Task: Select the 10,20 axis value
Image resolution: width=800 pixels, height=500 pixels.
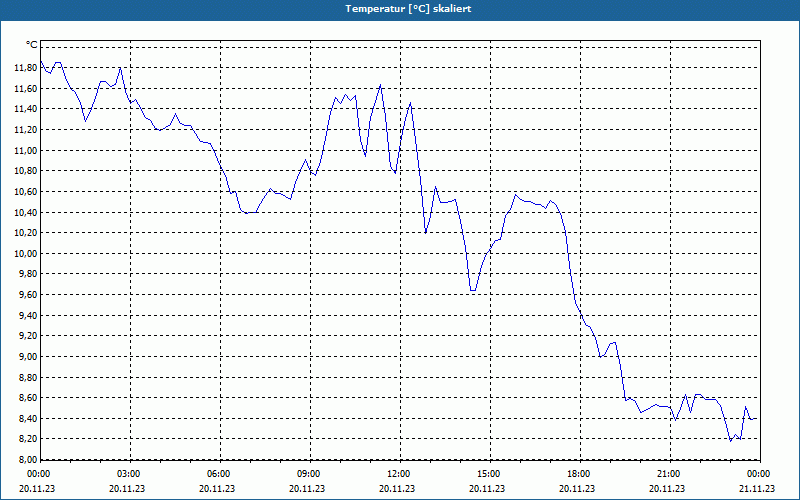Action: tap(27, 233)
